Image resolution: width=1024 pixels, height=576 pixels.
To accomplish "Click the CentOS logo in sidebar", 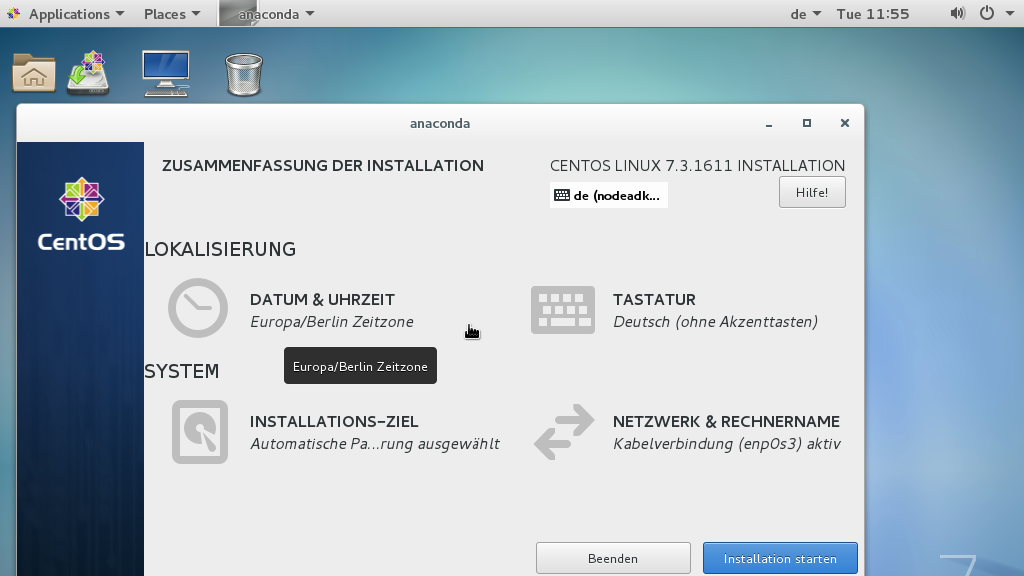I will (81, 216).
